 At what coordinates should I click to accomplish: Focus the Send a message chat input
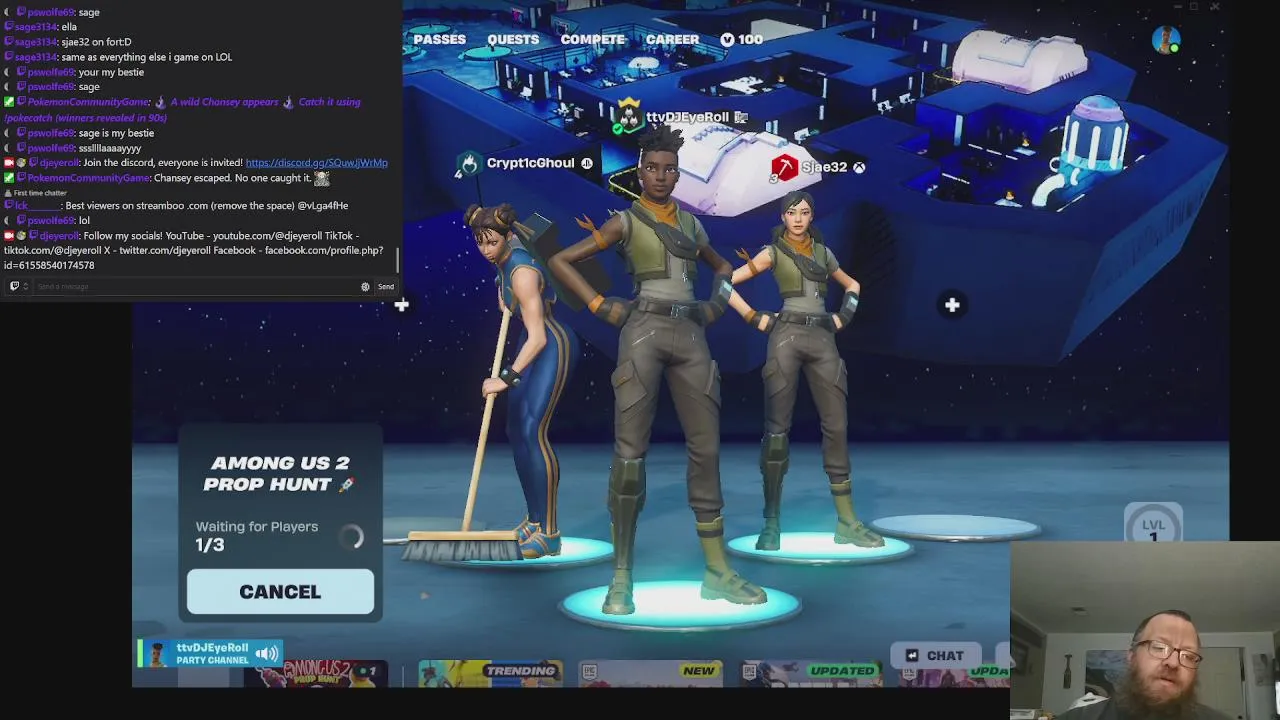(x=195, y=287)
